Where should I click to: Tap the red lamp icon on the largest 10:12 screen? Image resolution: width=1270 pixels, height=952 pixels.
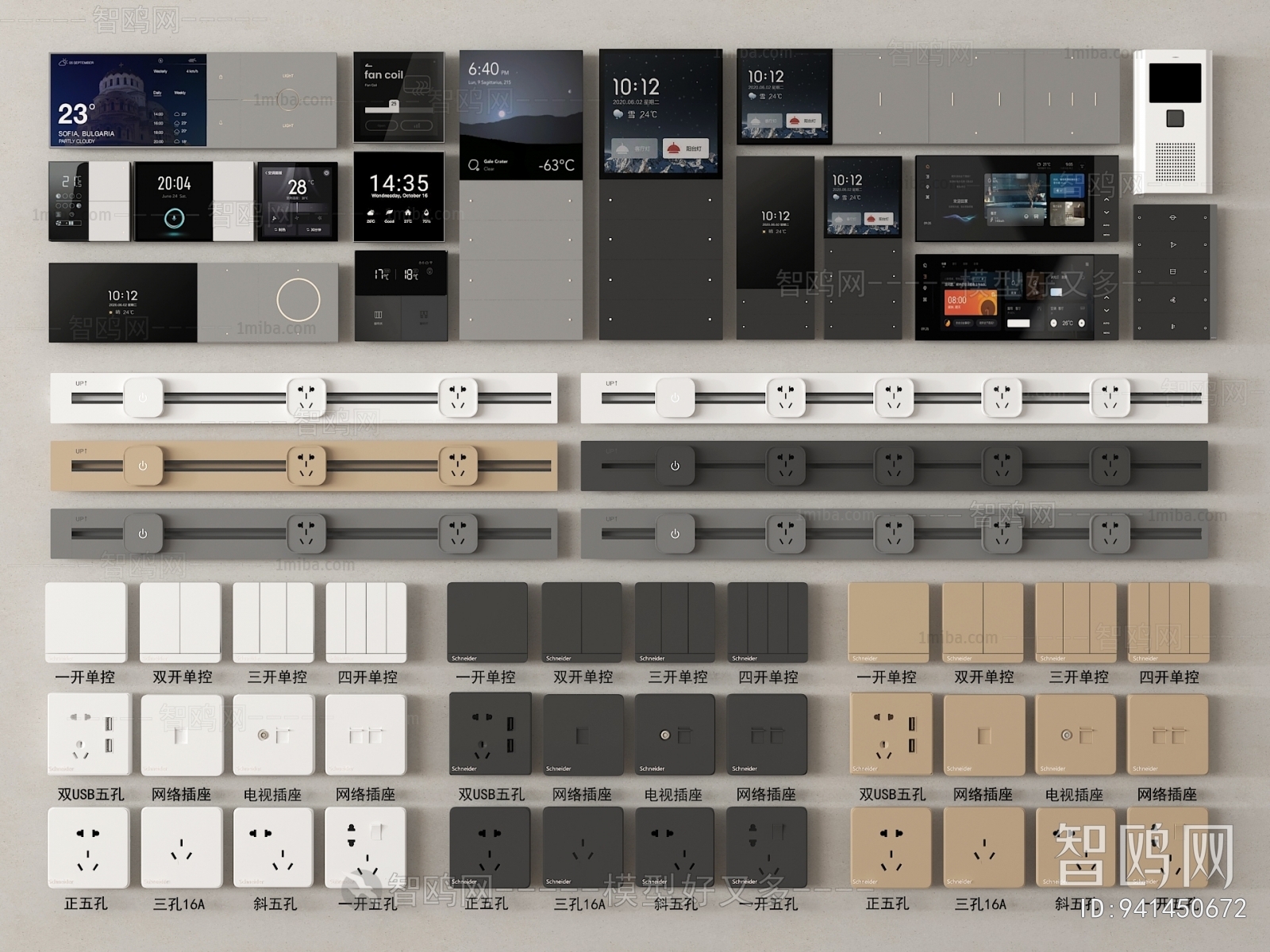pyautogui.click(x=673, y=148)
